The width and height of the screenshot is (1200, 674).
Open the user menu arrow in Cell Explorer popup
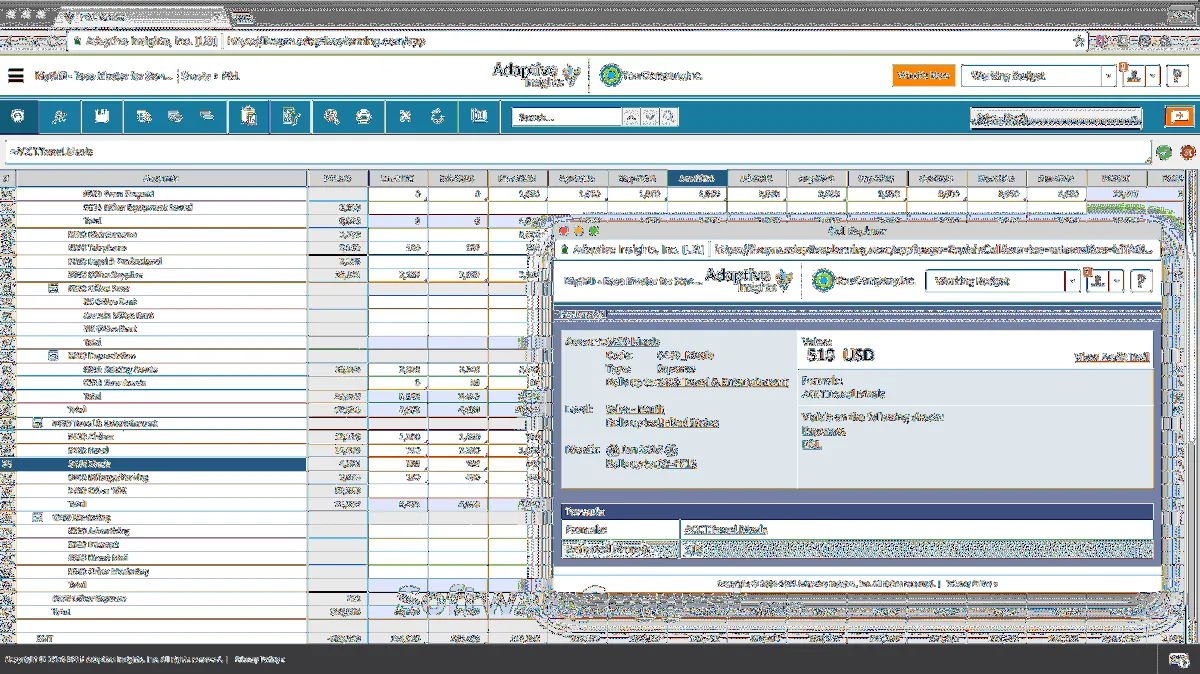[1117, 281]
